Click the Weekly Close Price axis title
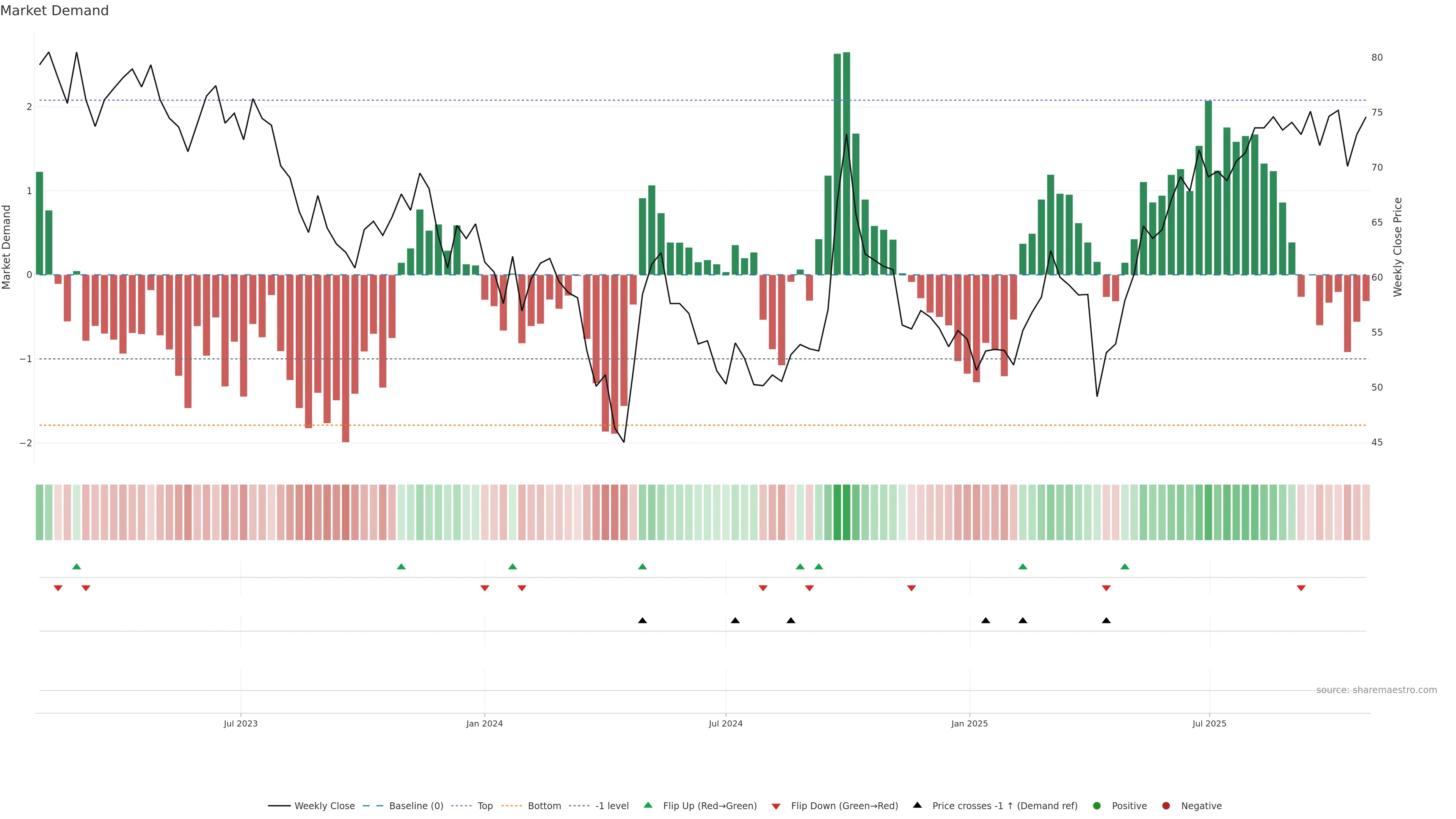The height and width of the screenshot is (819, 1456). pos(1398,247)
